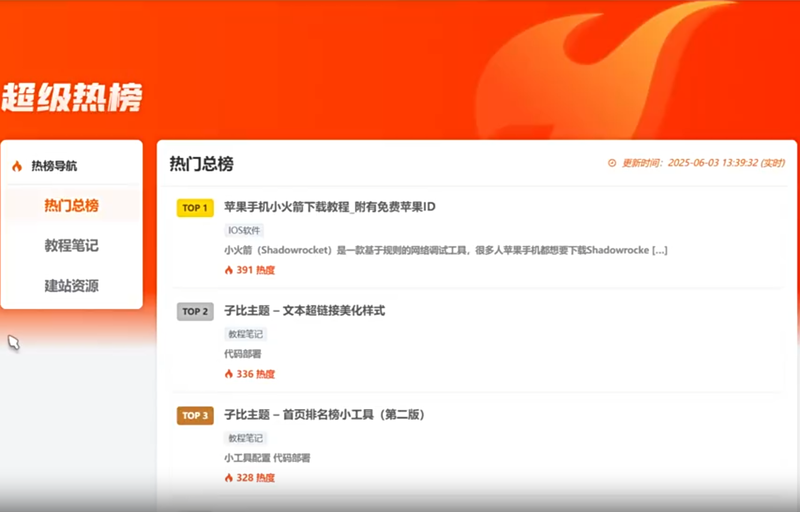Click the Shadowrocket description excerpt text
This screenshot has height=512, width=800.
[x=445, y=250]
